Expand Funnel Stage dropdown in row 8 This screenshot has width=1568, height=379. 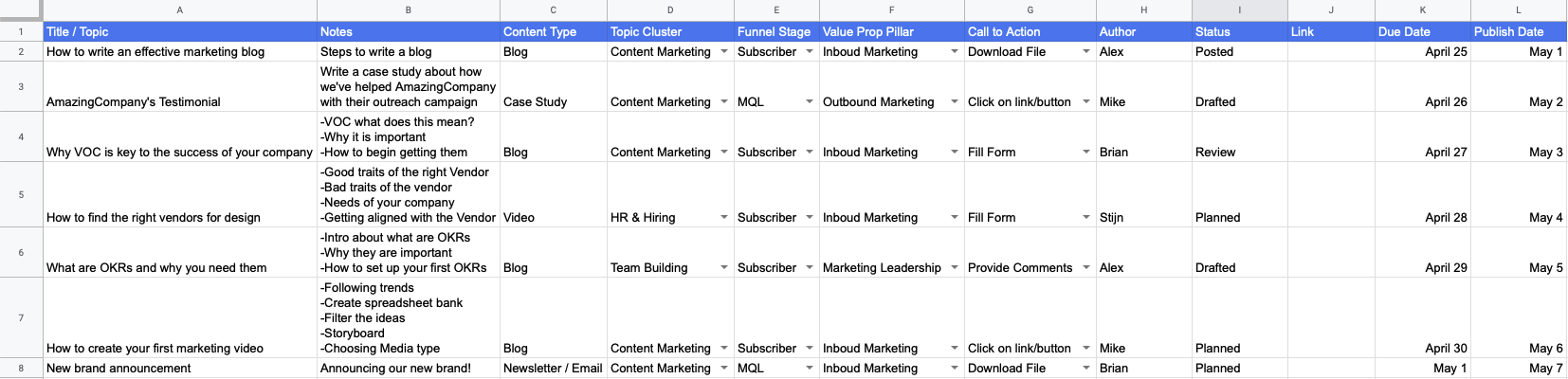[810, 369]
